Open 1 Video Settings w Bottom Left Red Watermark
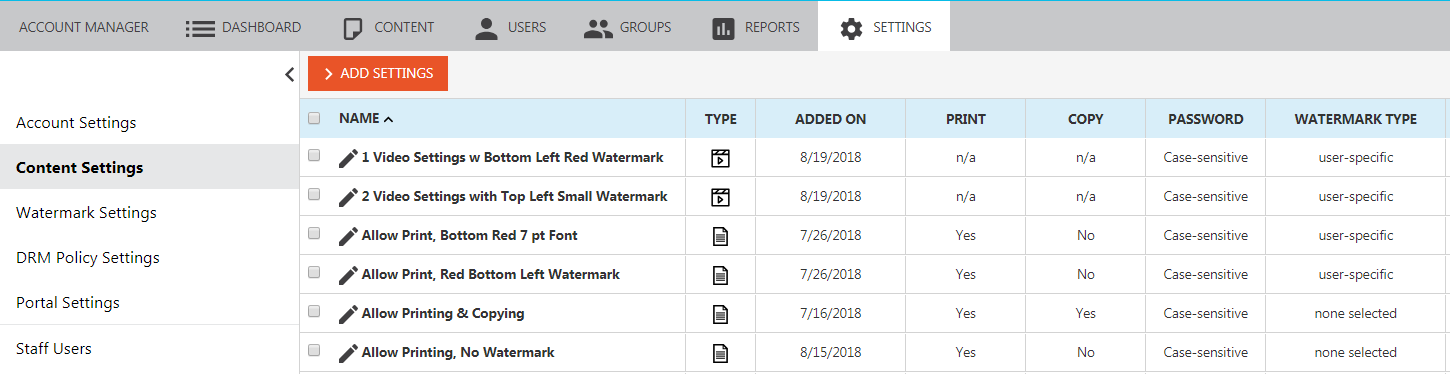 click(512, 158)
